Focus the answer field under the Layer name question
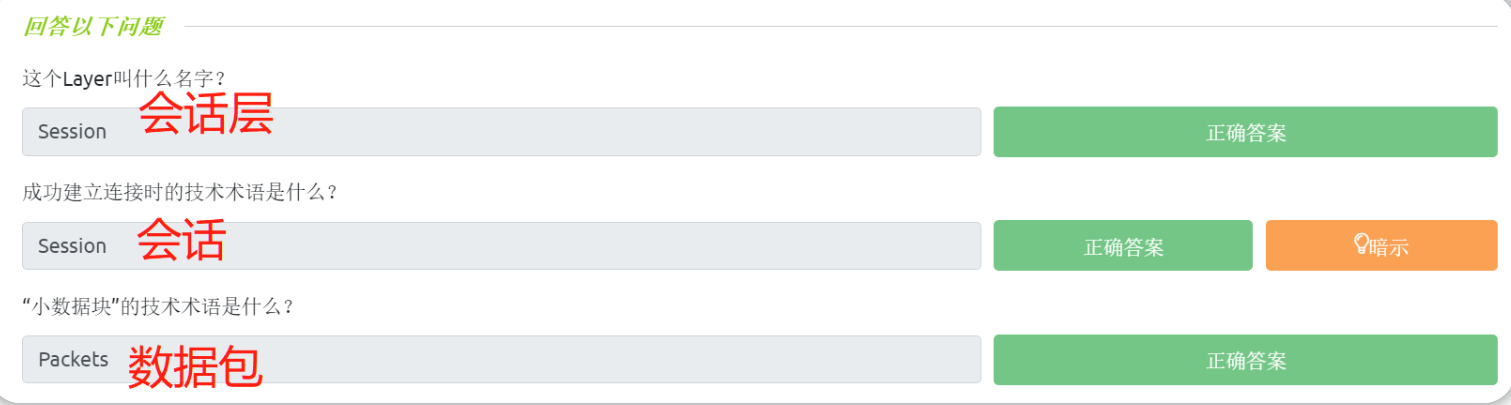This screenshot has height=405, width=1511. [x=501, y=132]
